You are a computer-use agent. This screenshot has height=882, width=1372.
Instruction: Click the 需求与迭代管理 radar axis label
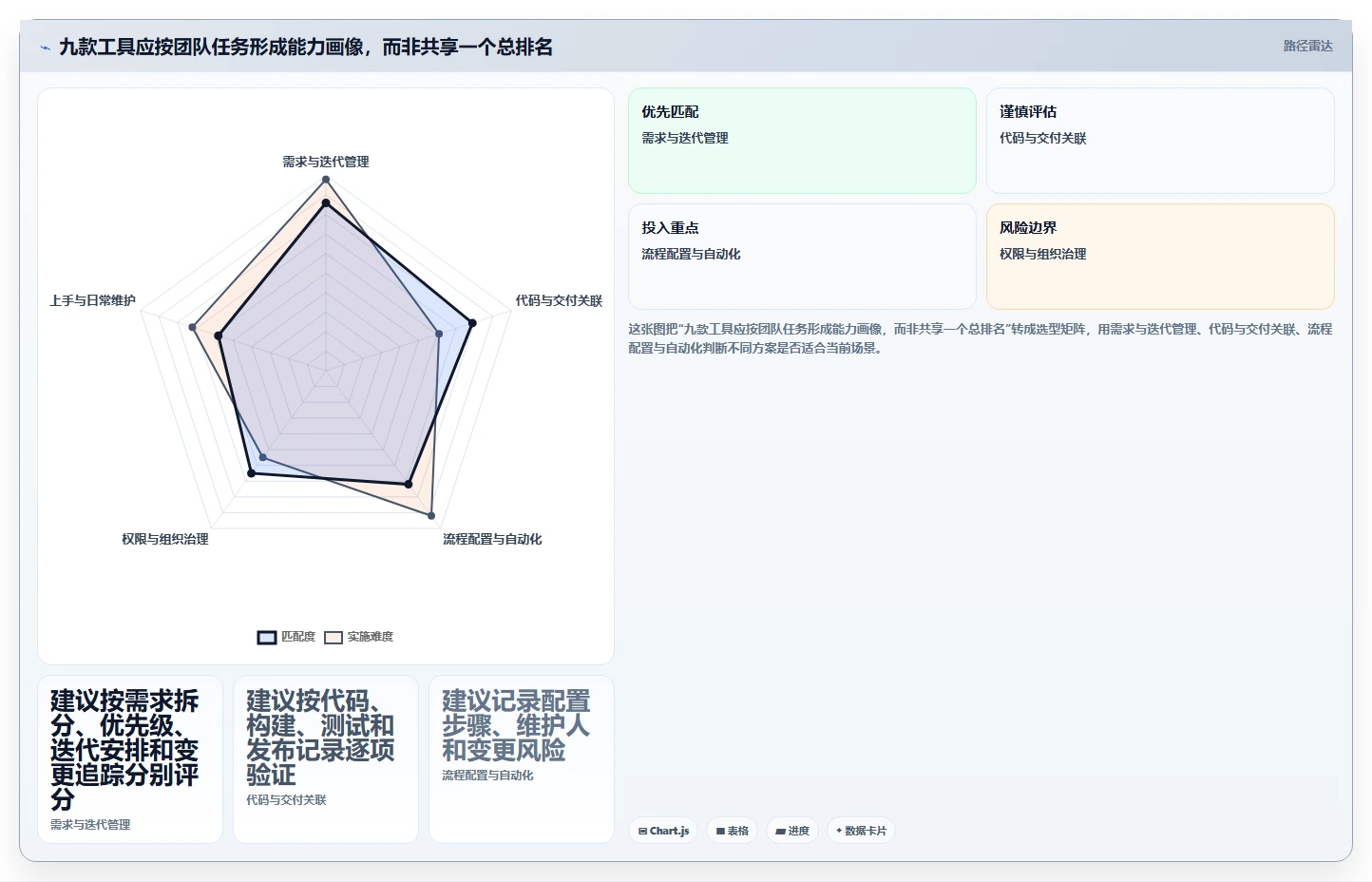tap(326, 162)
